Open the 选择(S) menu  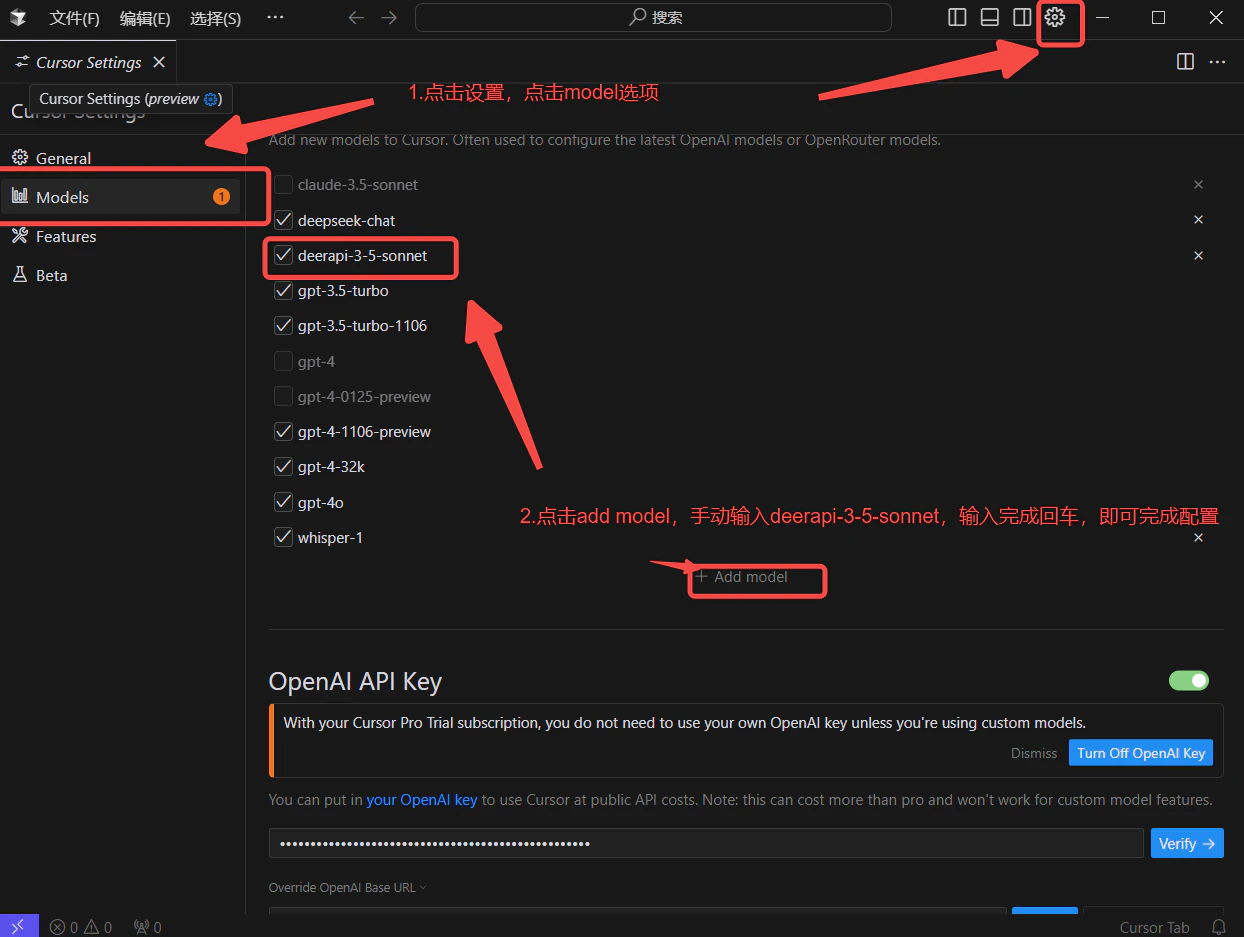click(x=215, y=18)
